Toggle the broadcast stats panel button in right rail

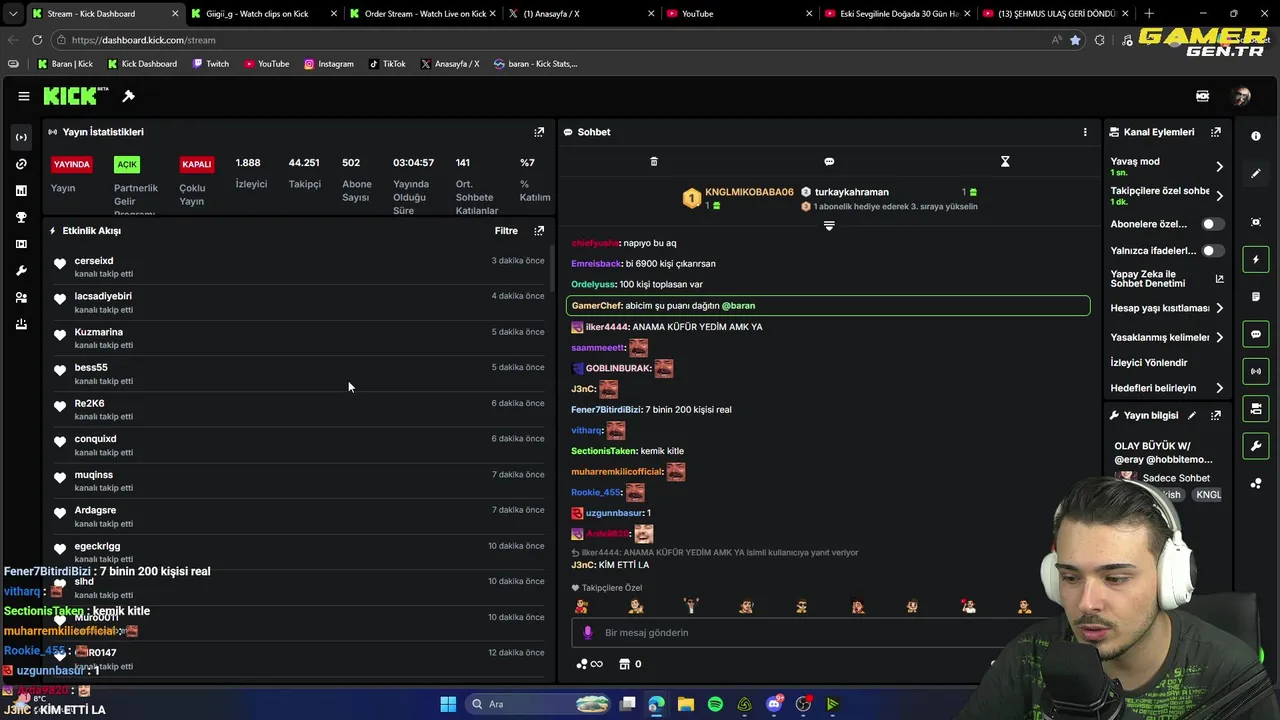(x=1256, y=371)
